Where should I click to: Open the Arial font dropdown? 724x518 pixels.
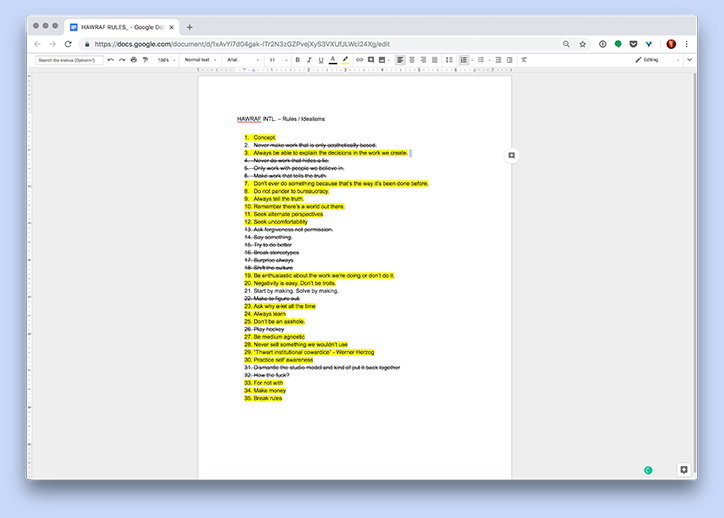point(243,60)
